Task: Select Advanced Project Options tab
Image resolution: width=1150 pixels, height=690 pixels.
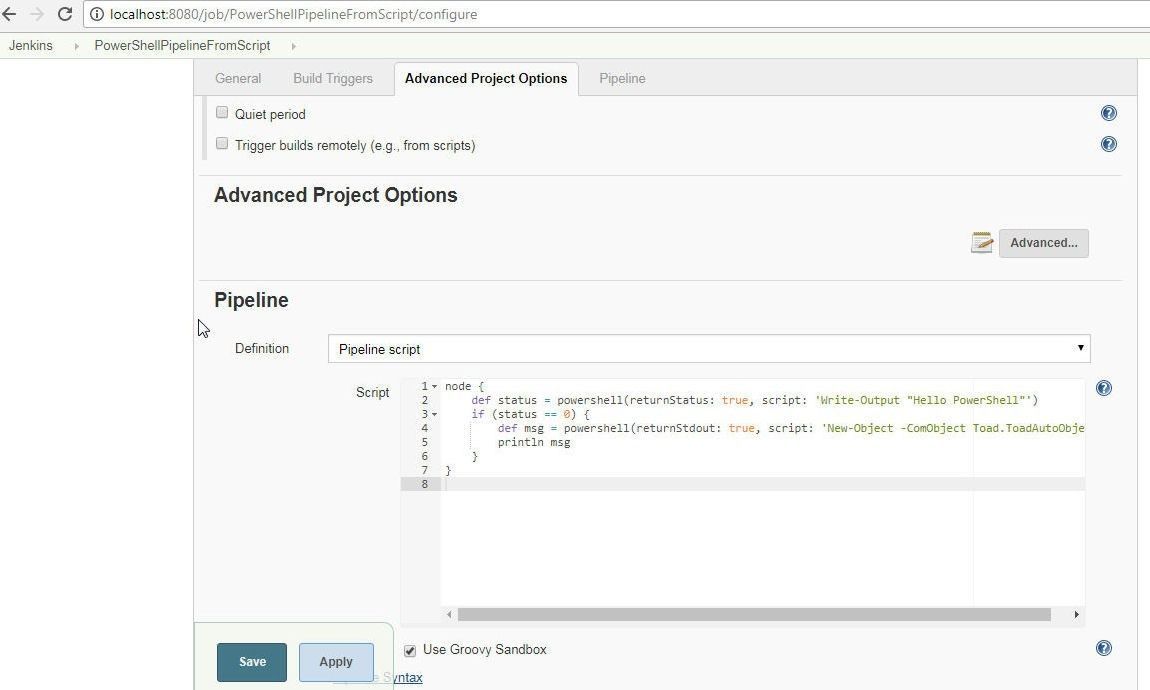Action: tap(486, 78)
